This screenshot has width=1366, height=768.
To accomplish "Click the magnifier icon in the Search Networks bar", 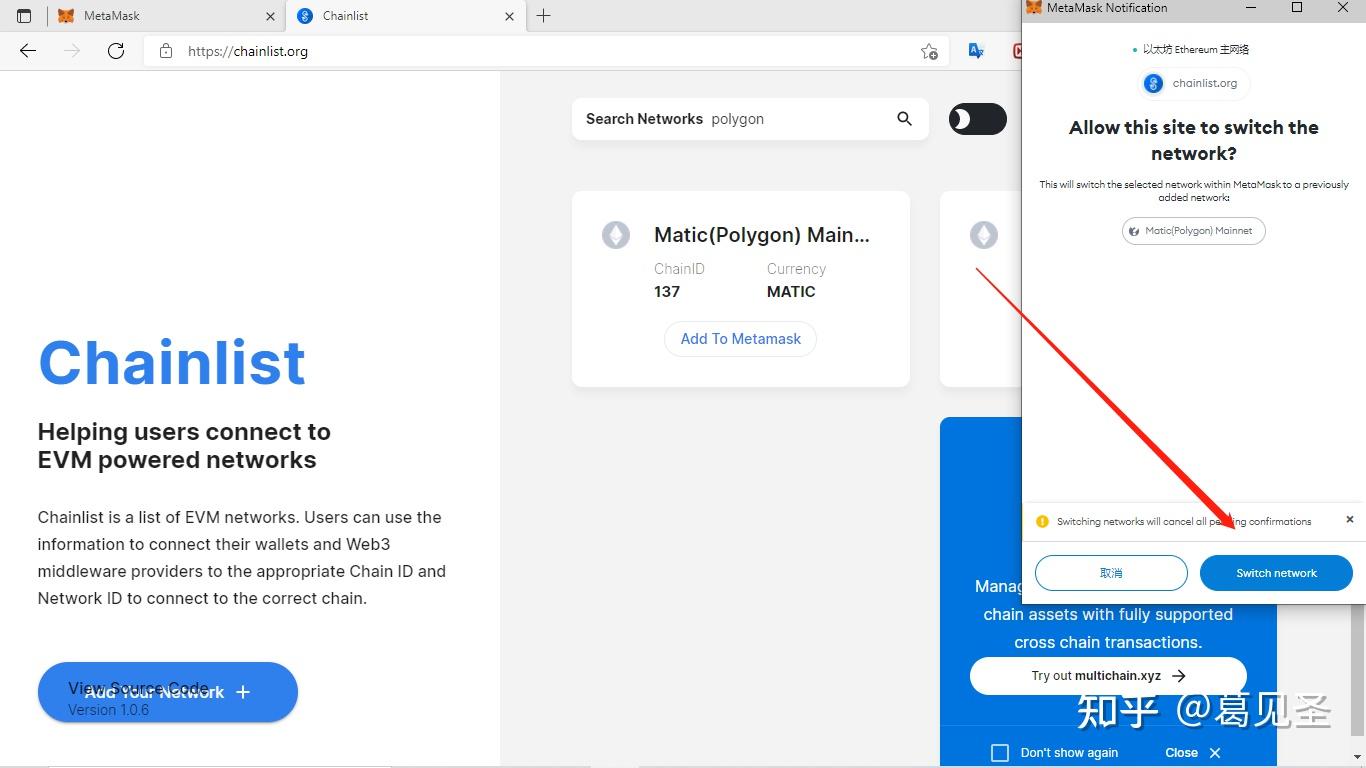I will [x=904, y=118].
